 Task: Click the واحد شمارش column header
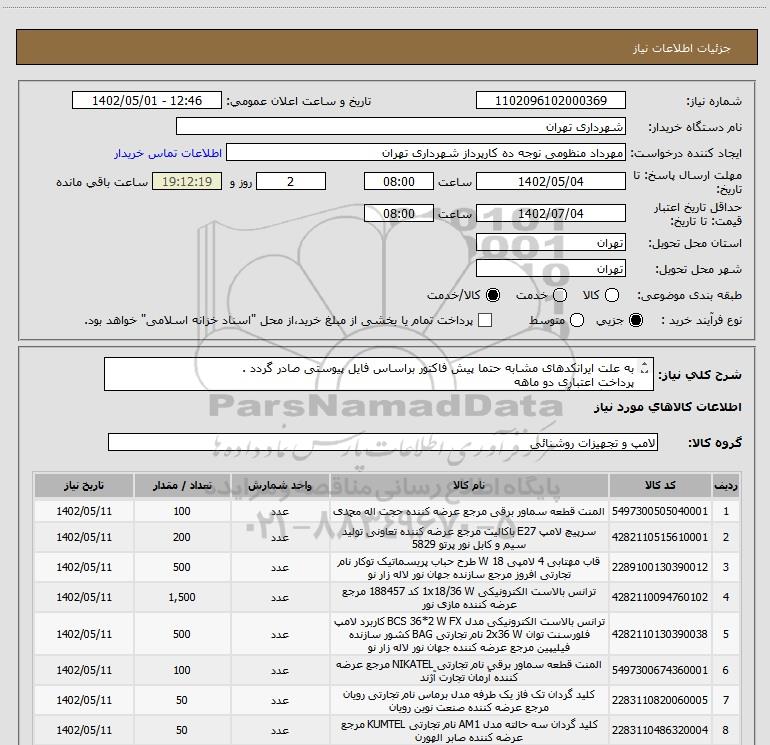coord(280,485)
